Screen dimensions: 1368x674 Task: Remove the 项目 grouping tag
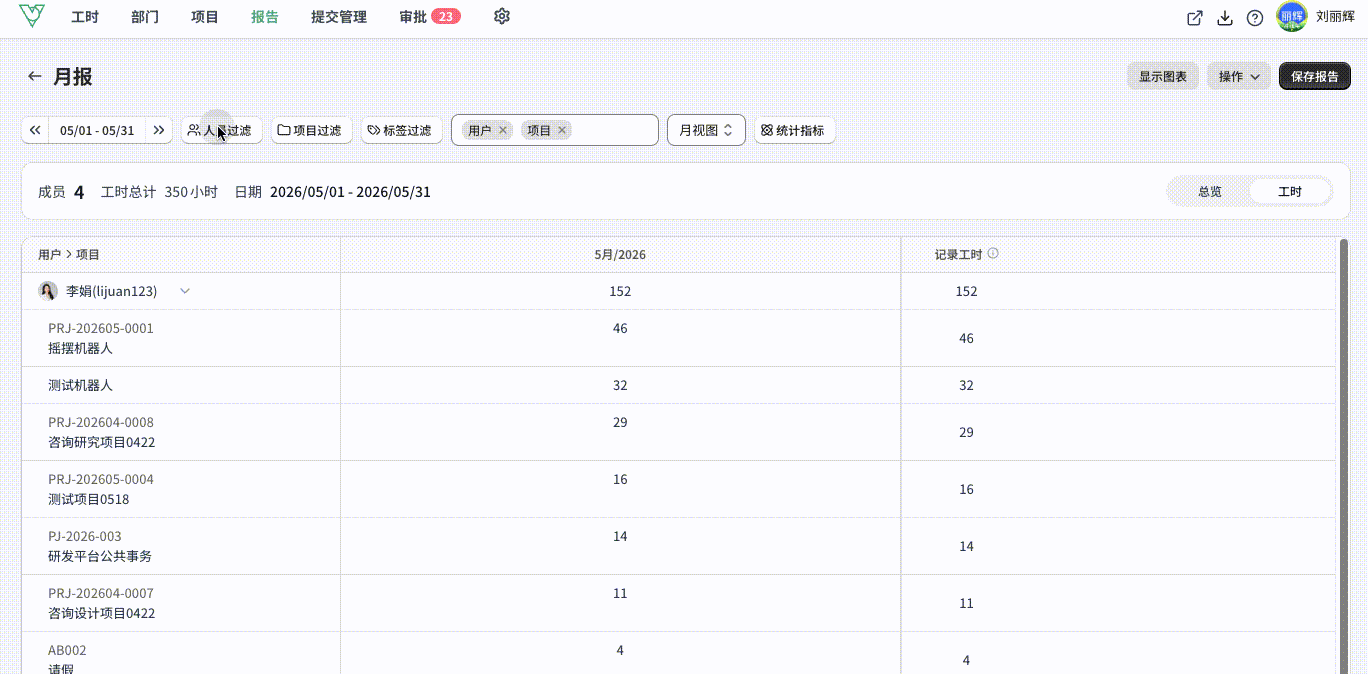pos(562,130)
